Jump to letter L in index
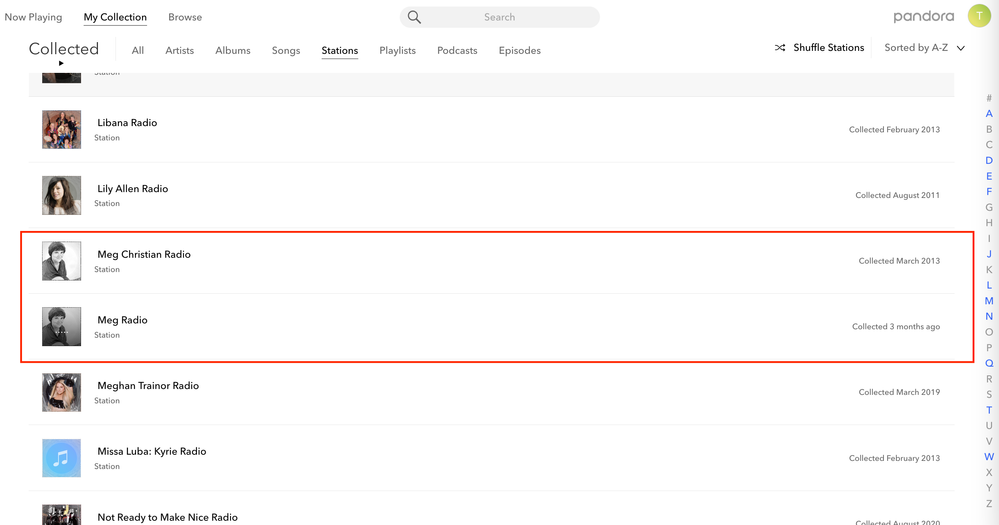 click(989, 285)
